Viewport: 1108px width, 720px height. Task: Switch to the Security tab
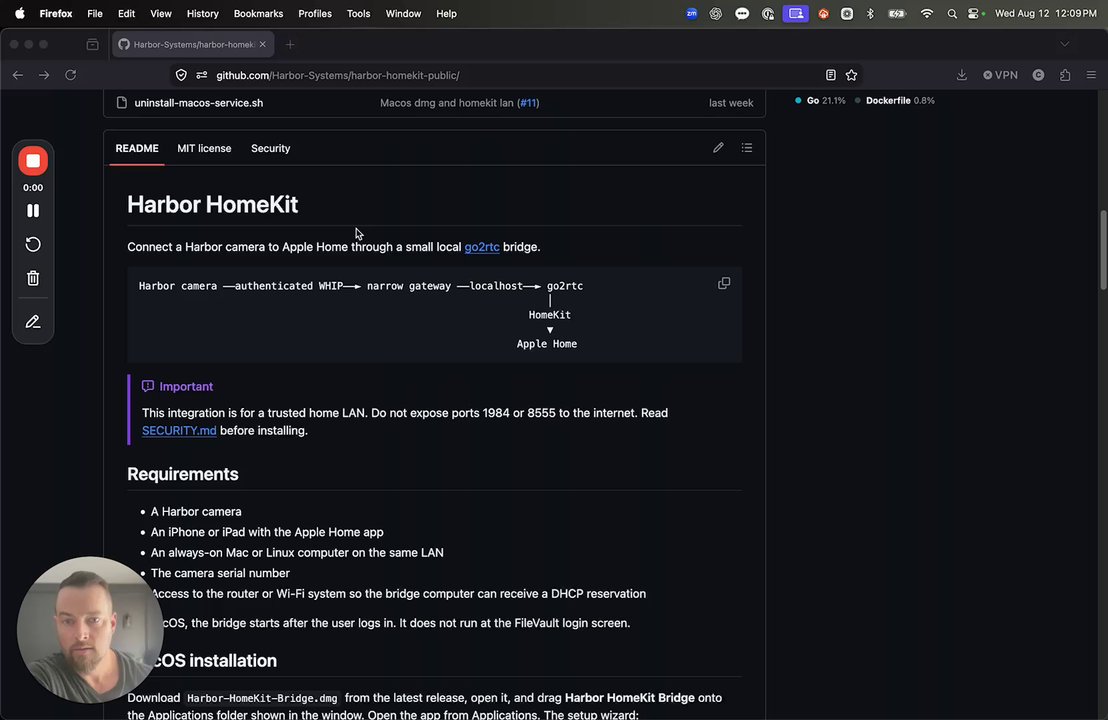[271, 148]
